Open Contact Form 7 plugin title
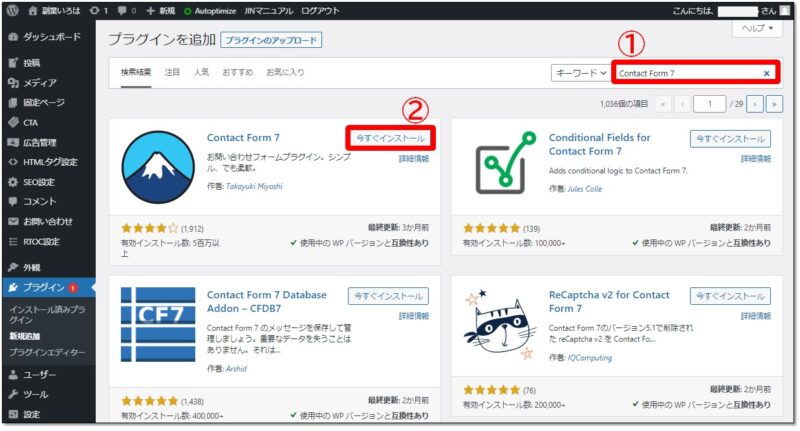 click(x=243, y=138)
